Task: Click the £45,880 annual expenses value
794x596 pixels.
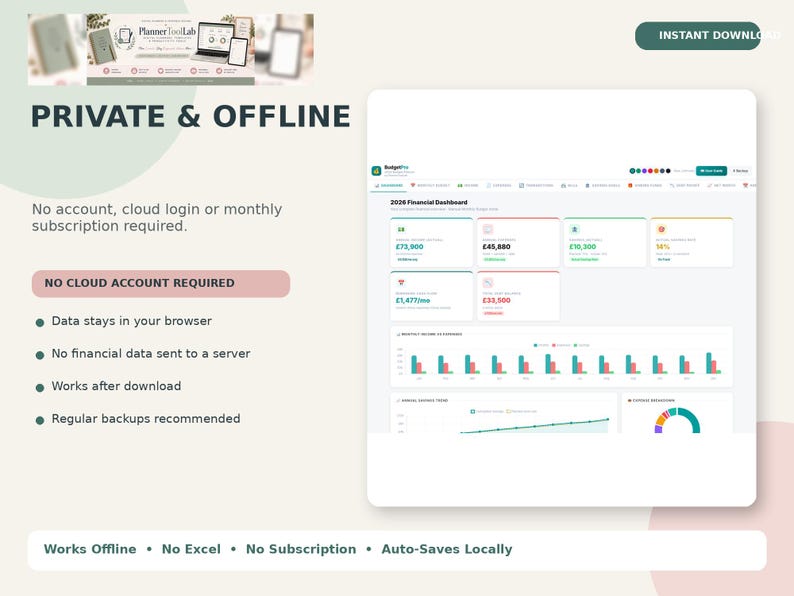Action: click(x=496, y=247)
